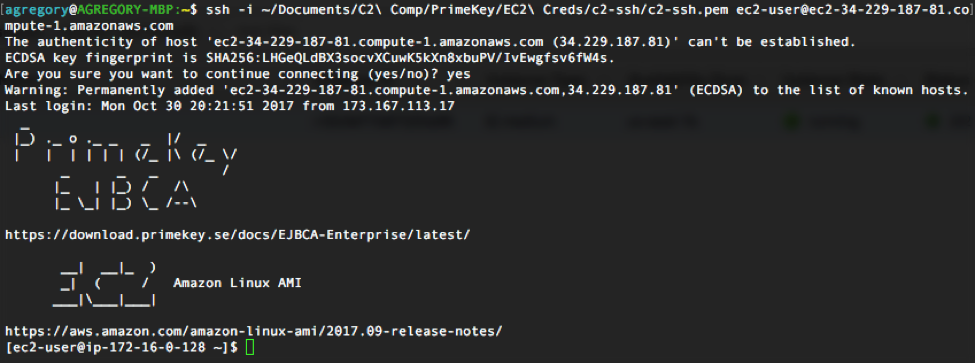Viewport: 975px width, 363px height.
Task: Open the aws.amazon.com amazon-linux-ami release notes URL
Action: [x=253, y=331]
